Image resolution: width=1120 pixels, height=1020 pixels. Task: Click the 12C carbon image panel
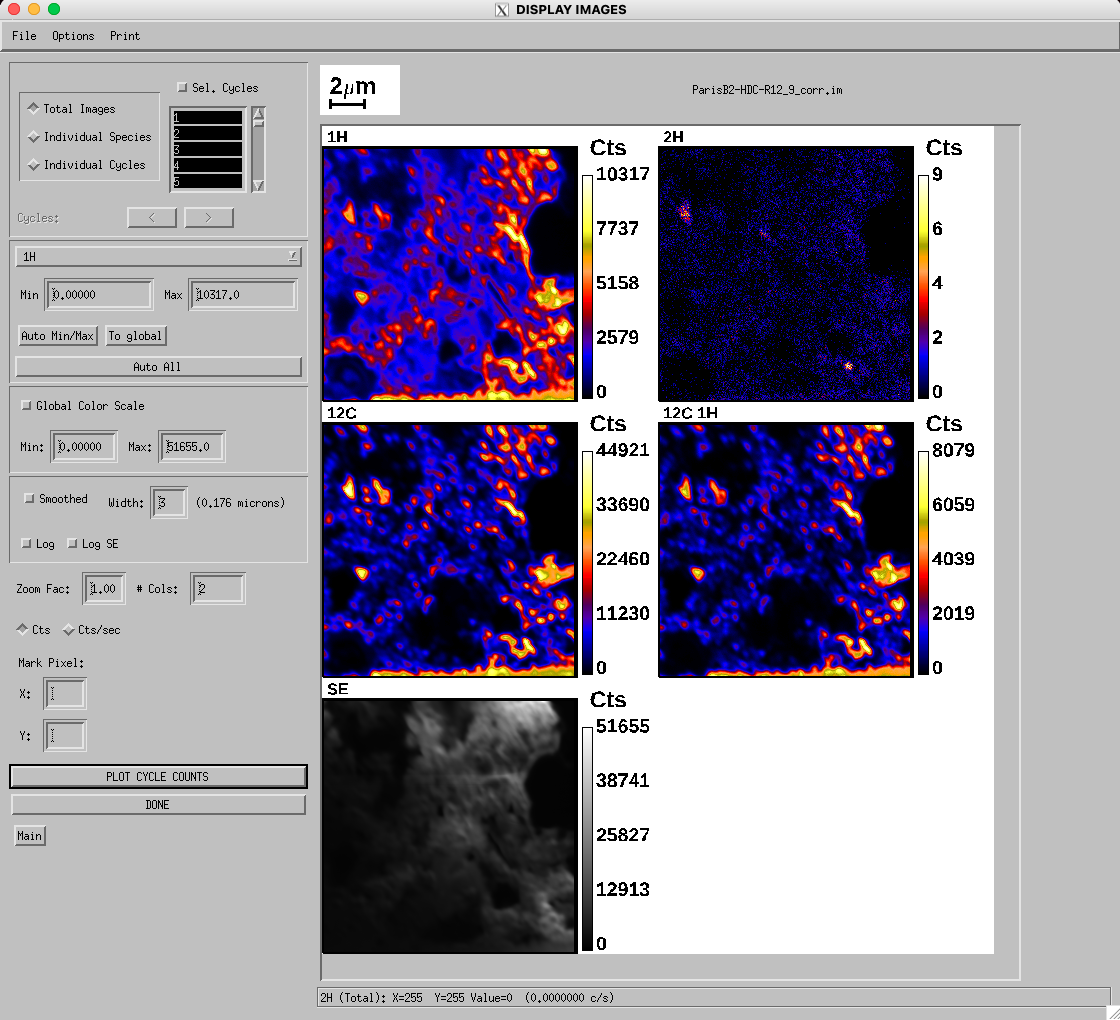coord(450,549)
